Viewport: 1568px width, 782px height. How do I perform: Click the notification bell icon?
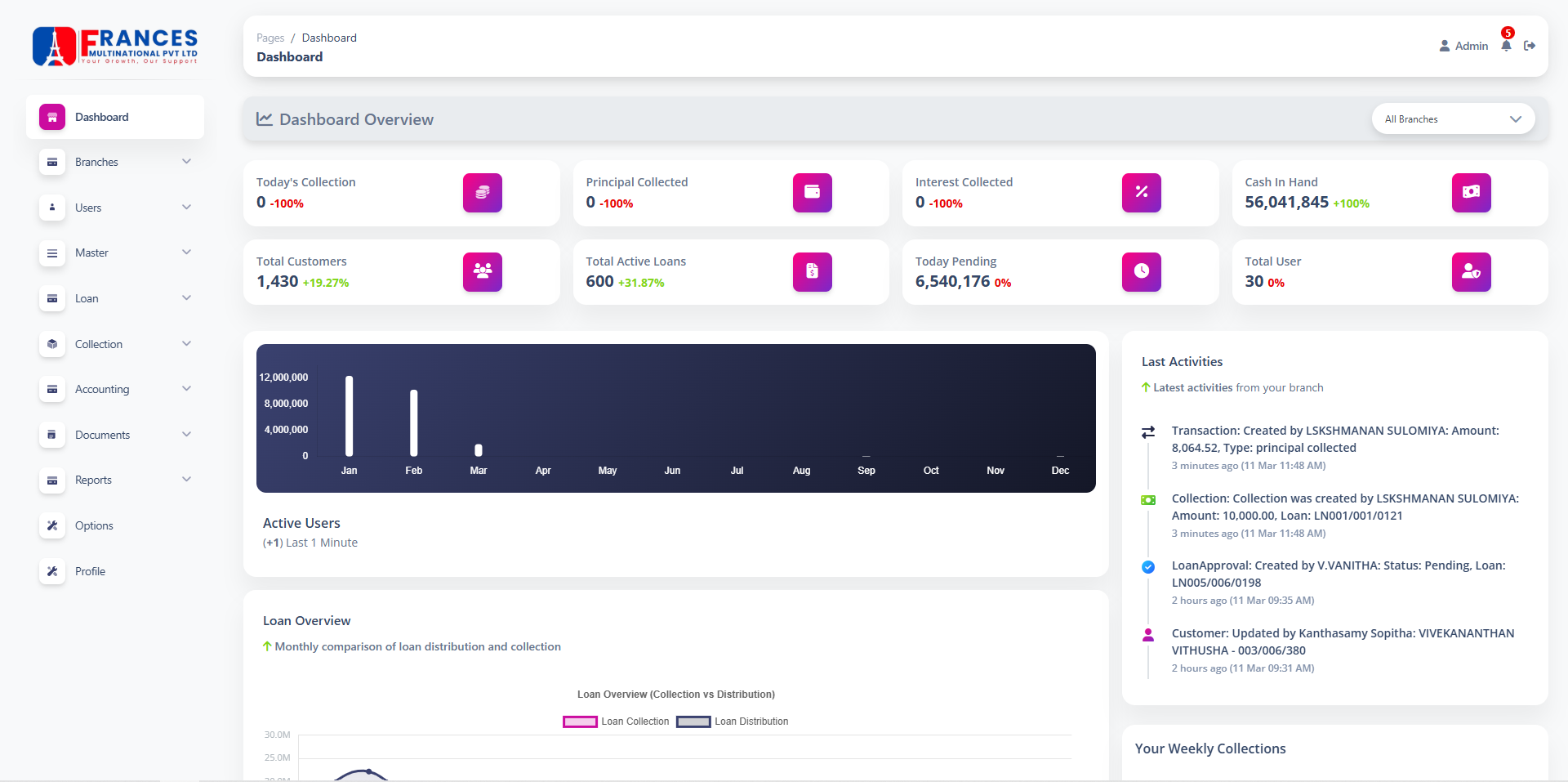click(x=1506, y=46)
